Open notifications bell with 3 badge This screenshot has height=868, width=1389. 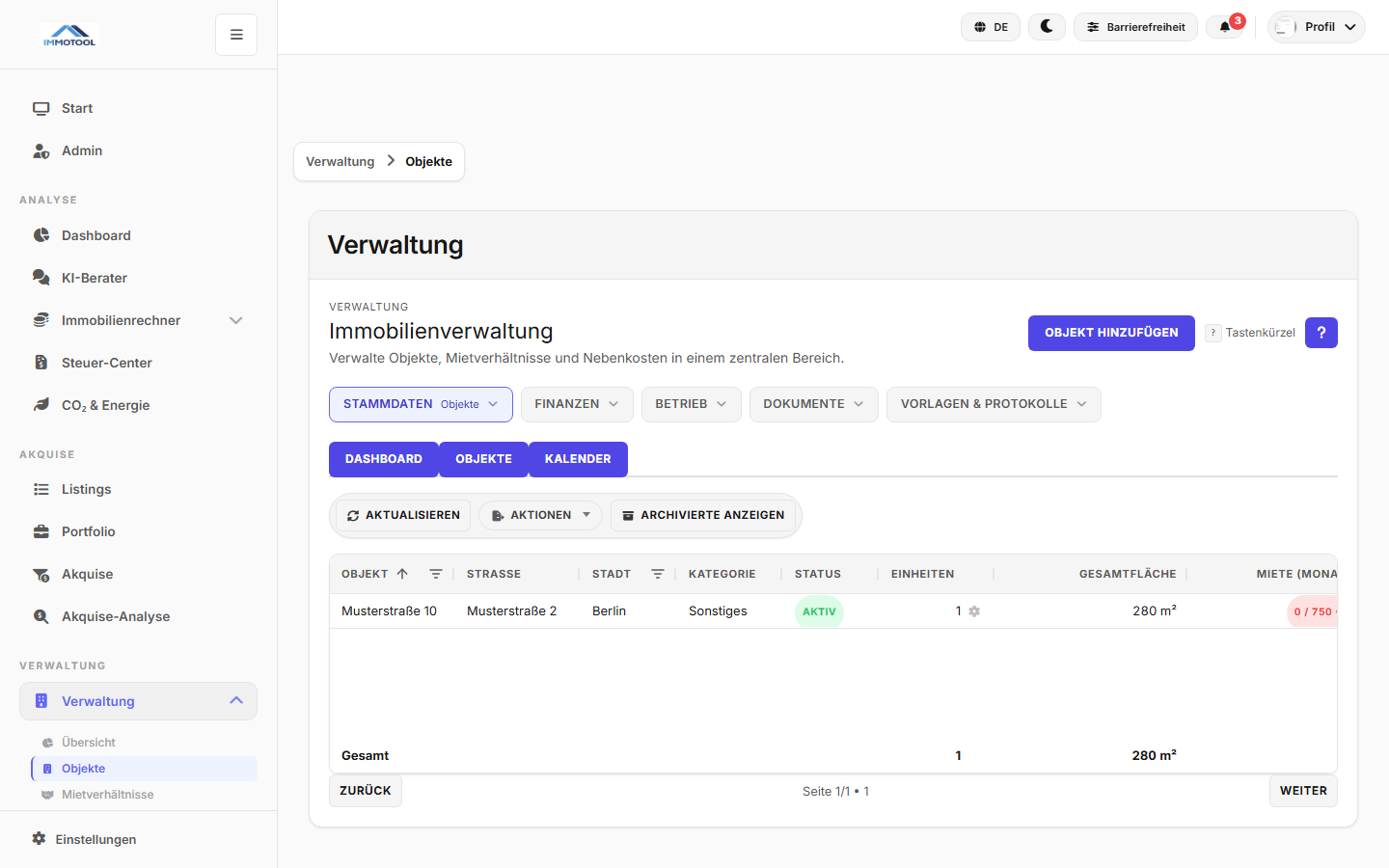(1225, 27)
